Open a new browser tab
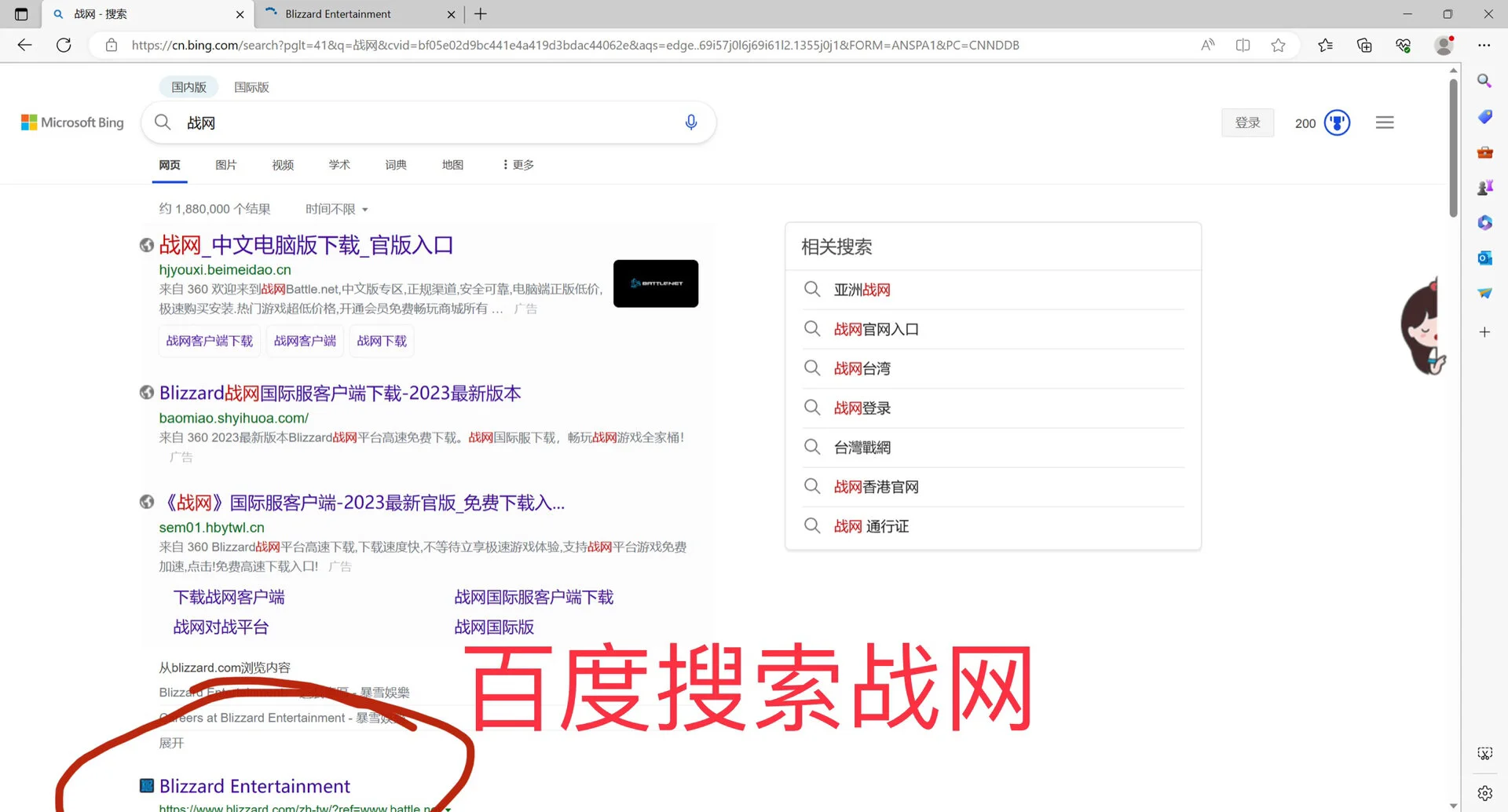The height and width of the screenshot is (812, 1508). [481, 14]
